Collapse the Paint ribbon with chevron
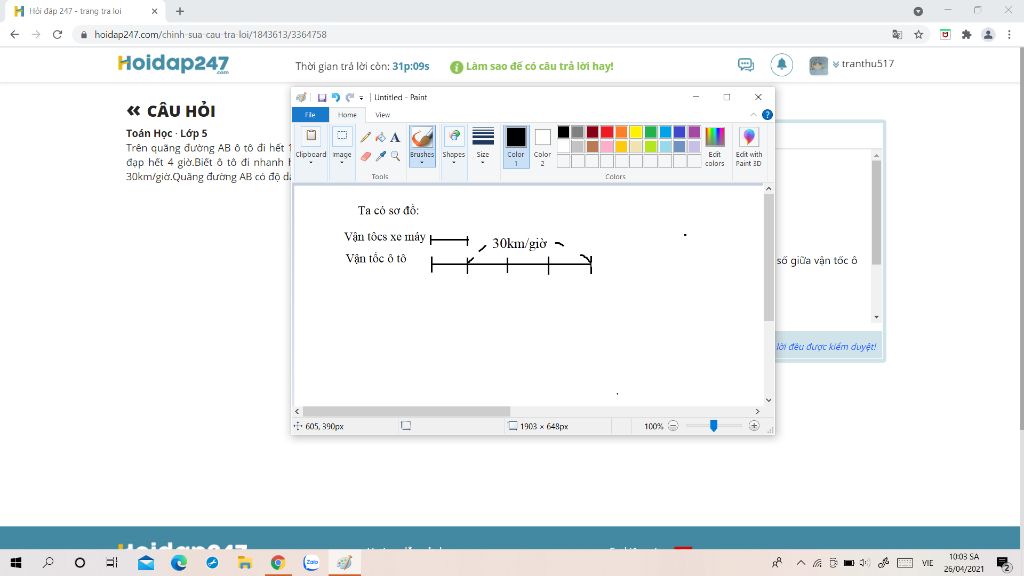Screen dimensions: 1024x576 pyautogui.click(x=754, y=114)
